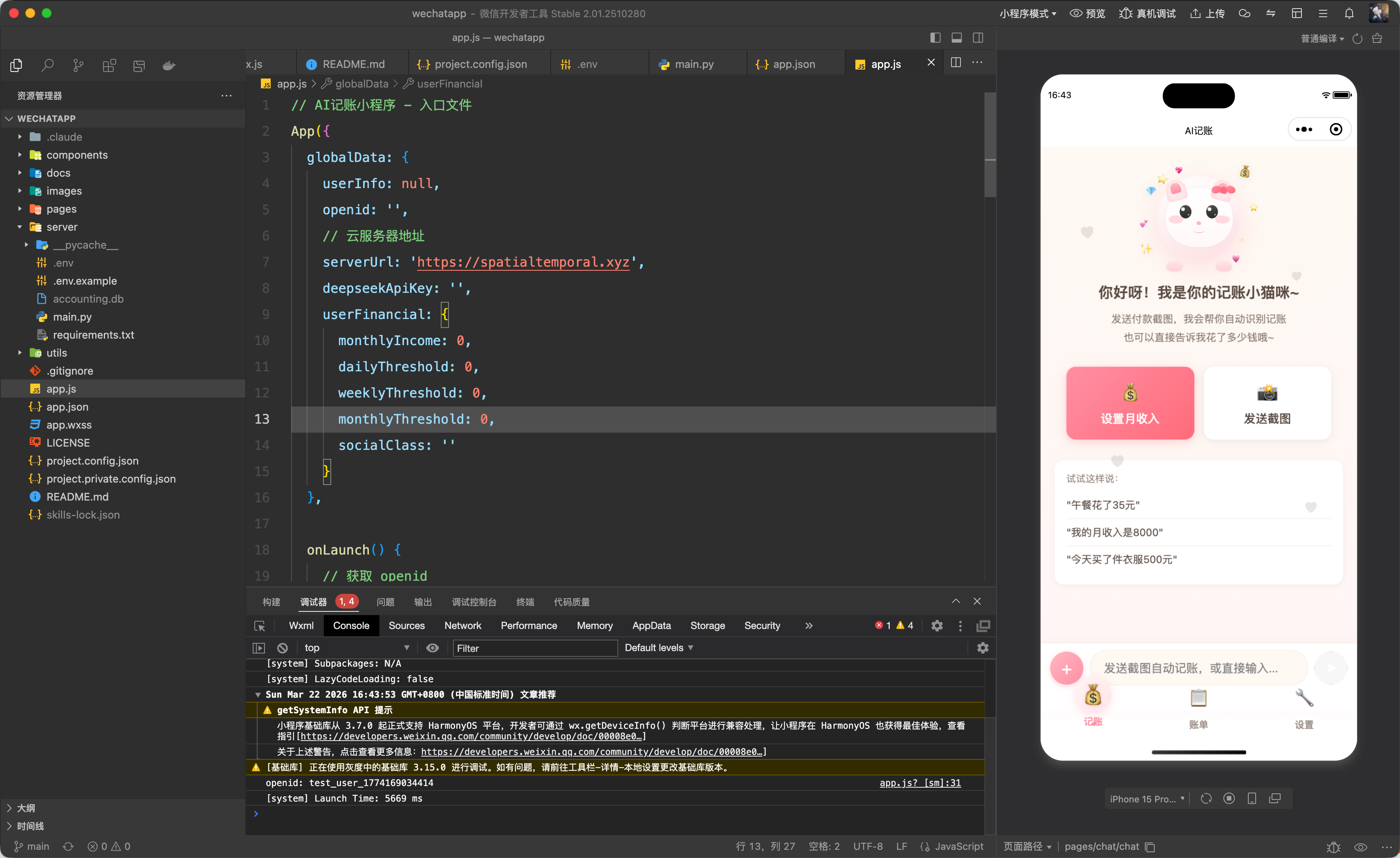Open the source control icon in sidebar
1400x858 pixels.
[x=79, y=65]
